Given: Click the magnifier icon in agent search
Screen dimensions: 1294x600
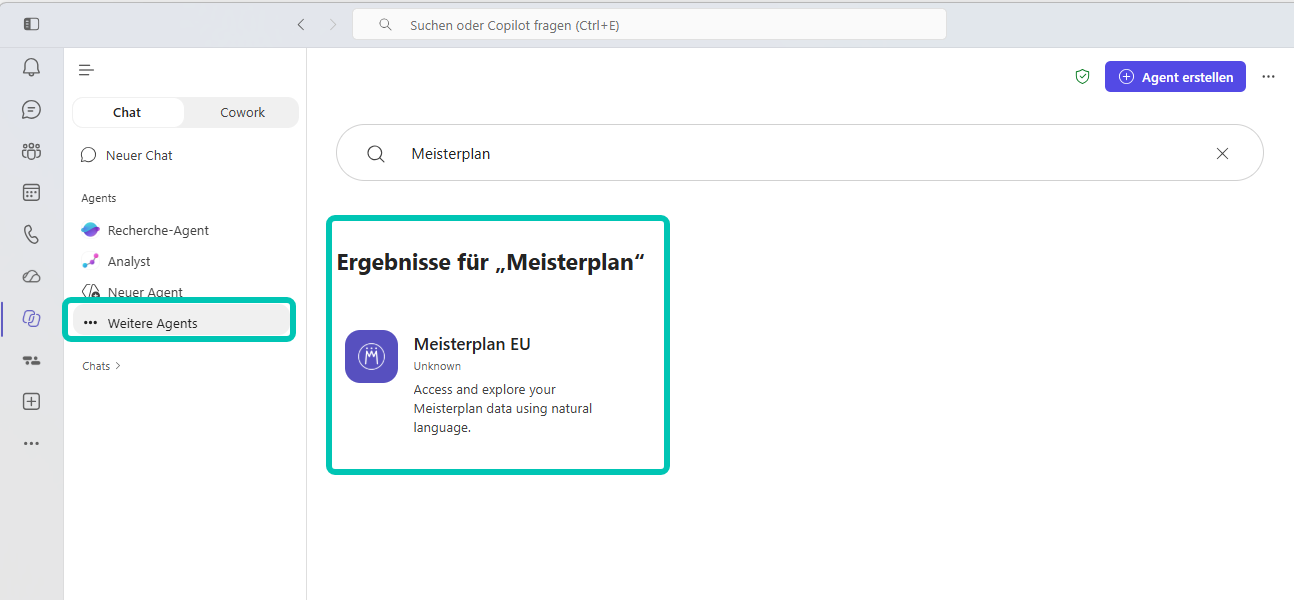Looking at the screenshot, I should (376, 154).
